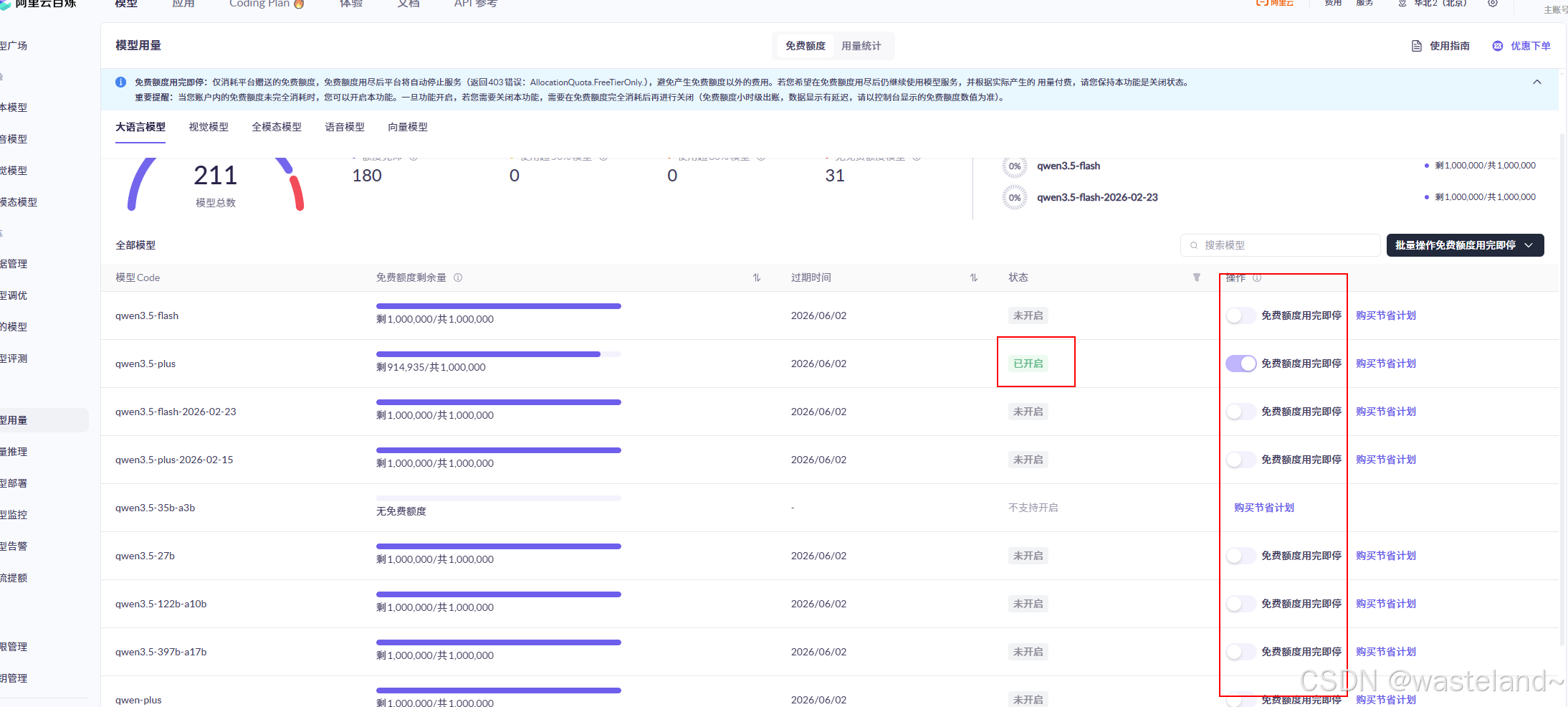This screenshot has width=1568, height=707.
Task: Click the 已开启 status of qwen3.5-plus
Action: [1028, 364]
